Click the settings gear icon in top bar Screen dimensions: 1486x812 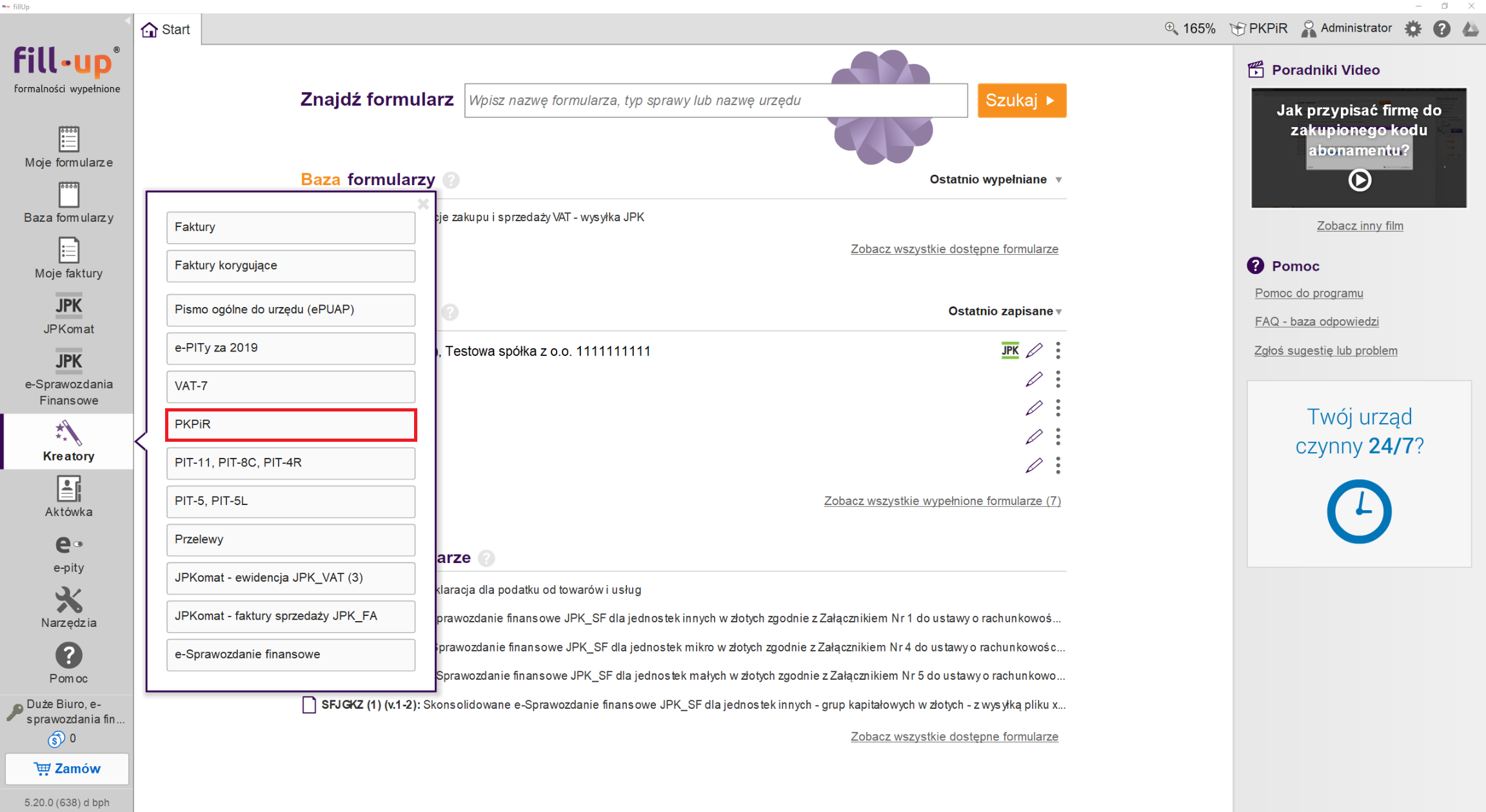point(1412,28)
